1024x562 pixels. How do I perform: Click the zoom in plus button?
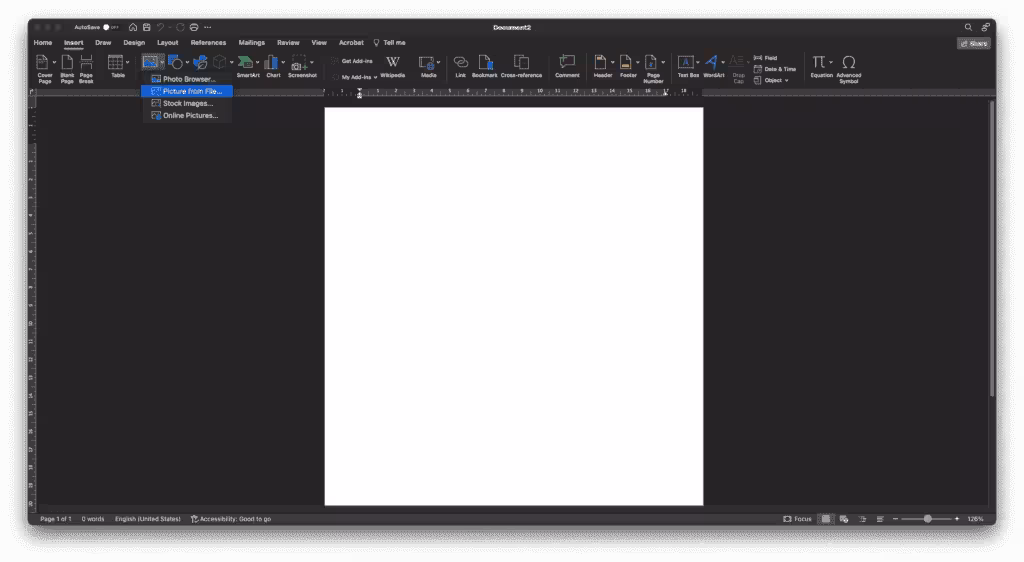click(x=957, y=519)
